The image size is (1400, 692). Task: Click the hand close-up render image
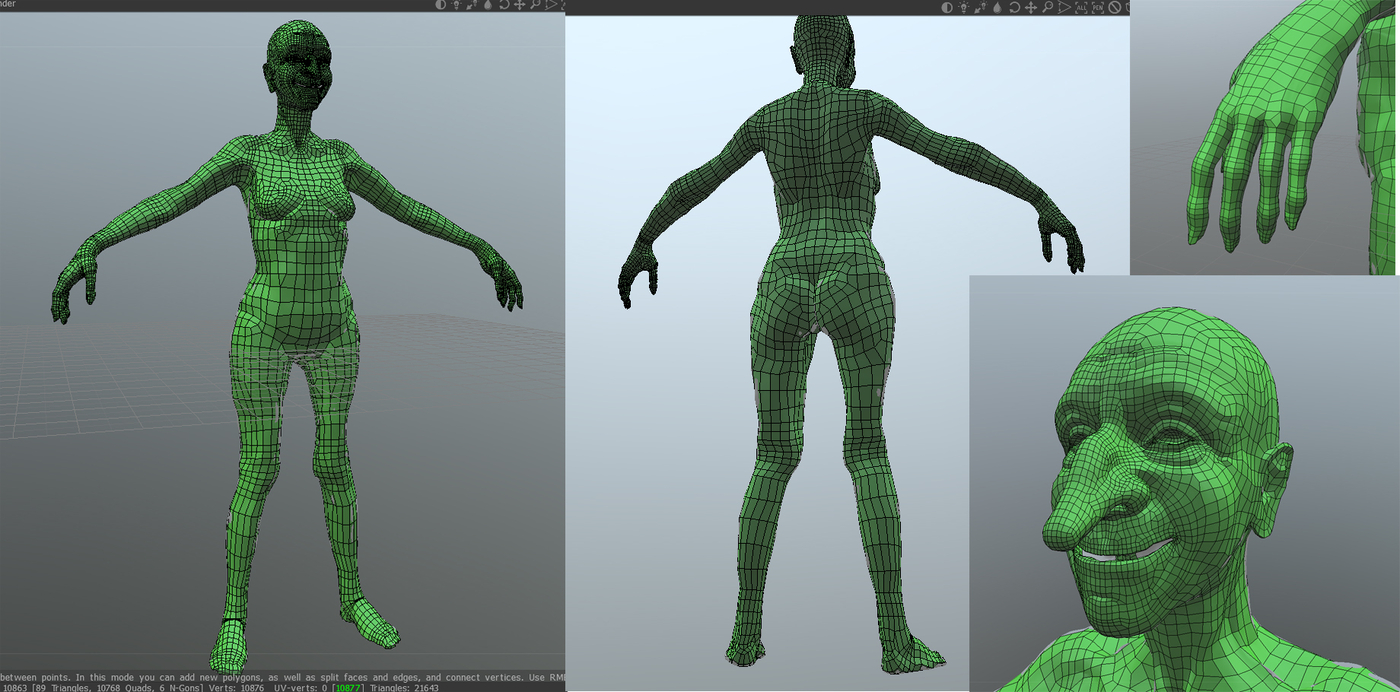(x=1265, y=137)
